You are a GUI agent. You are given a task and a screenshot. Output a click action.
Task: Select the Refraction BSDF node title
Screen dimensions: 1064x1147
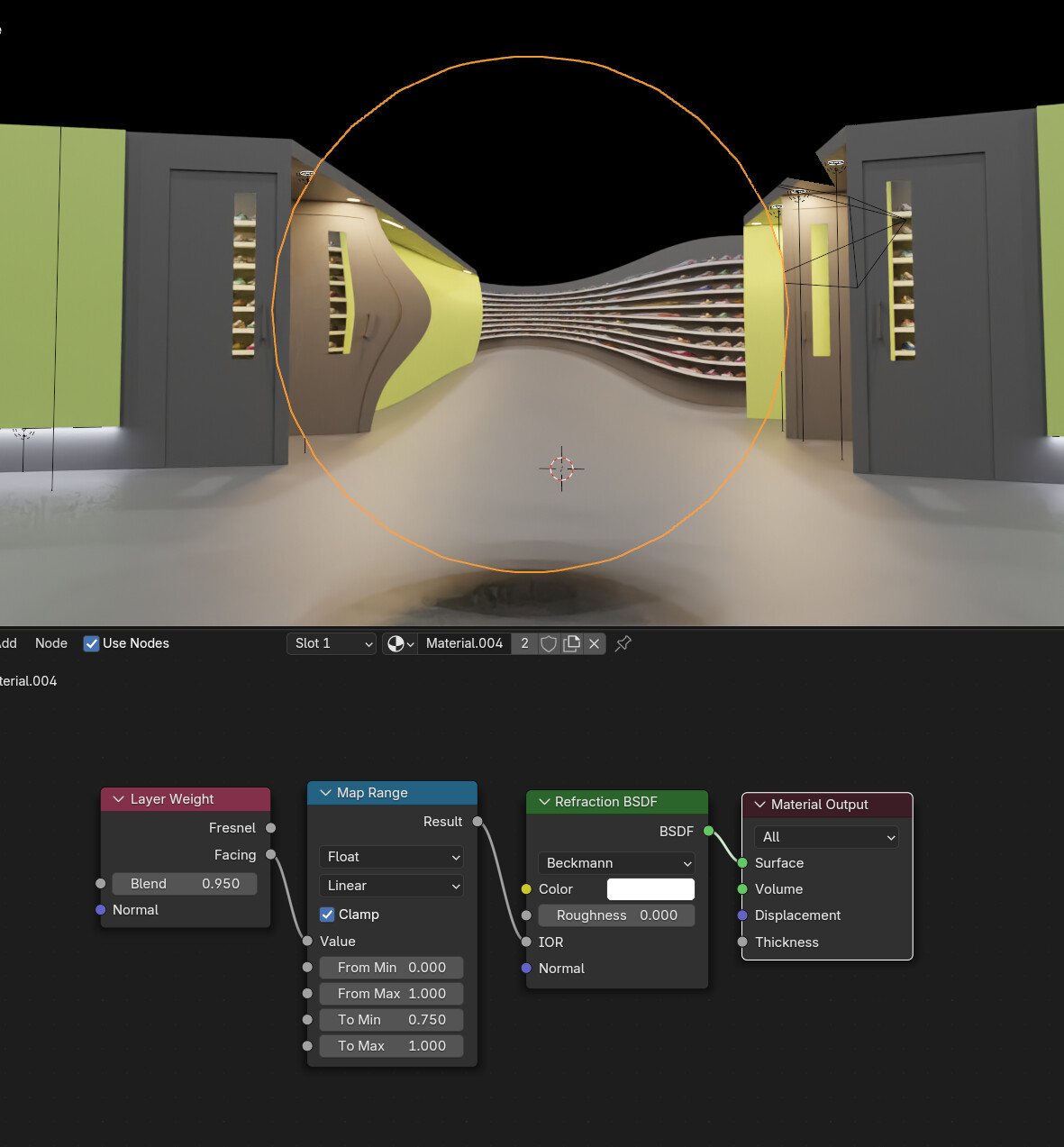point(606,802)
